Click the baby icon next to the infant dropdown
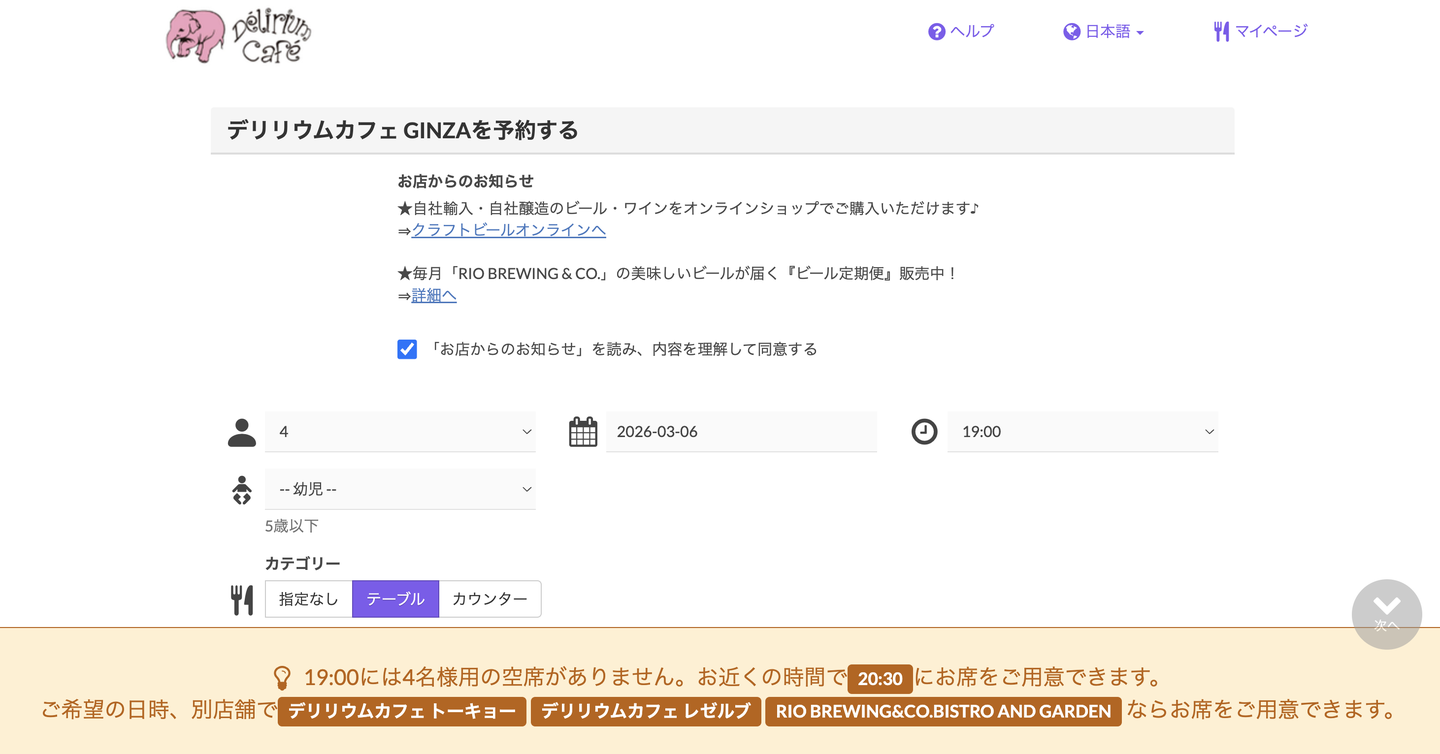This screenshot has width=1440, height=754. pyautogui.click(x=242, y=489)
